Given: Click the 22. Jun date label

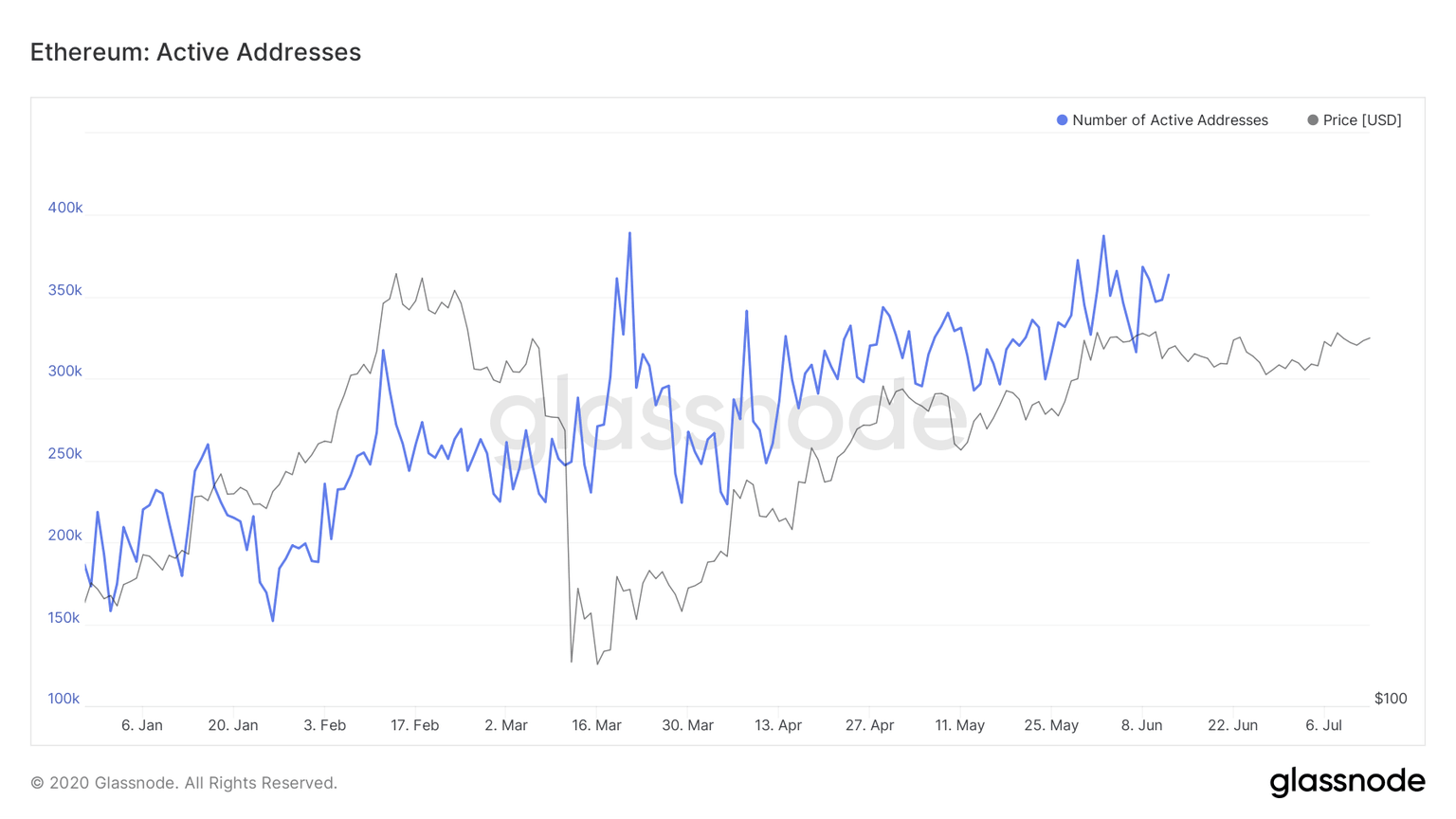Looking at the screenshot, I should point(1232,725).
